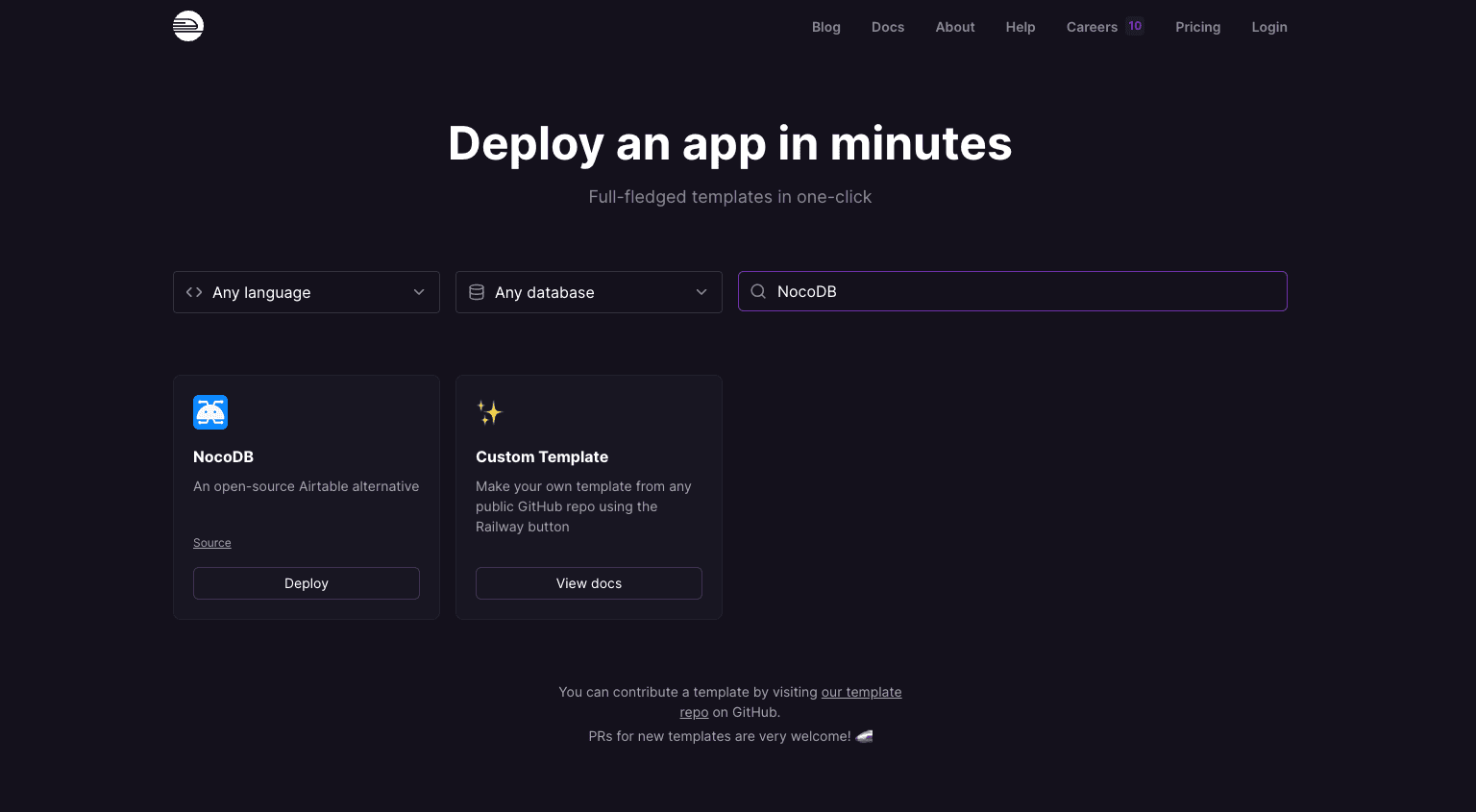The image size is (1476, 812).
Task: Click the train emoji icon
Action: tap(864, 736)
